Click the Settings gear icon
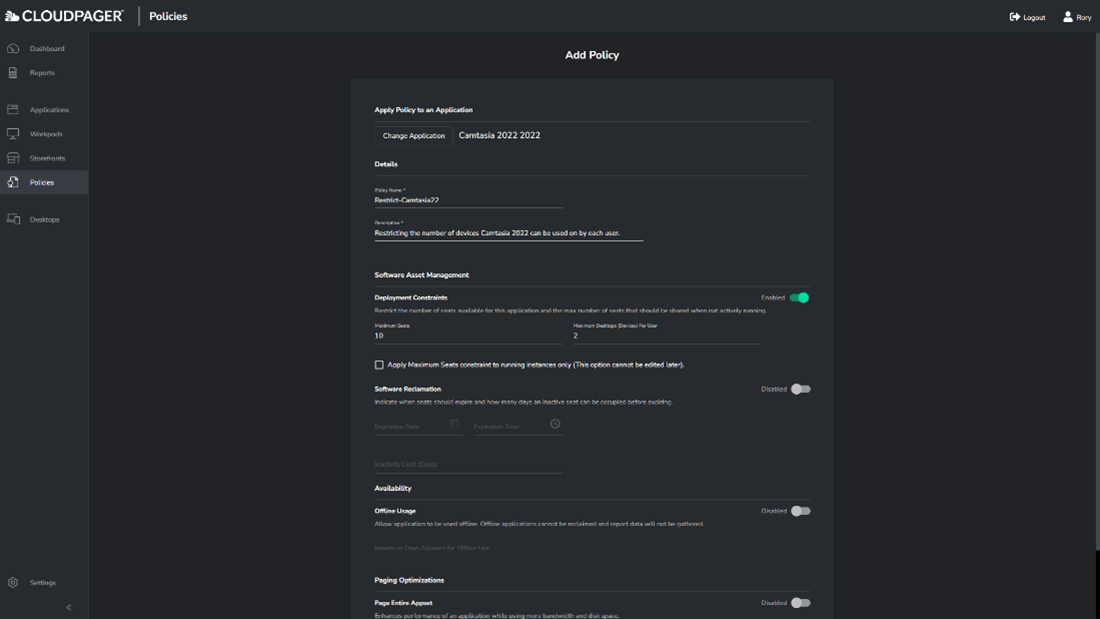 point(15,582)
